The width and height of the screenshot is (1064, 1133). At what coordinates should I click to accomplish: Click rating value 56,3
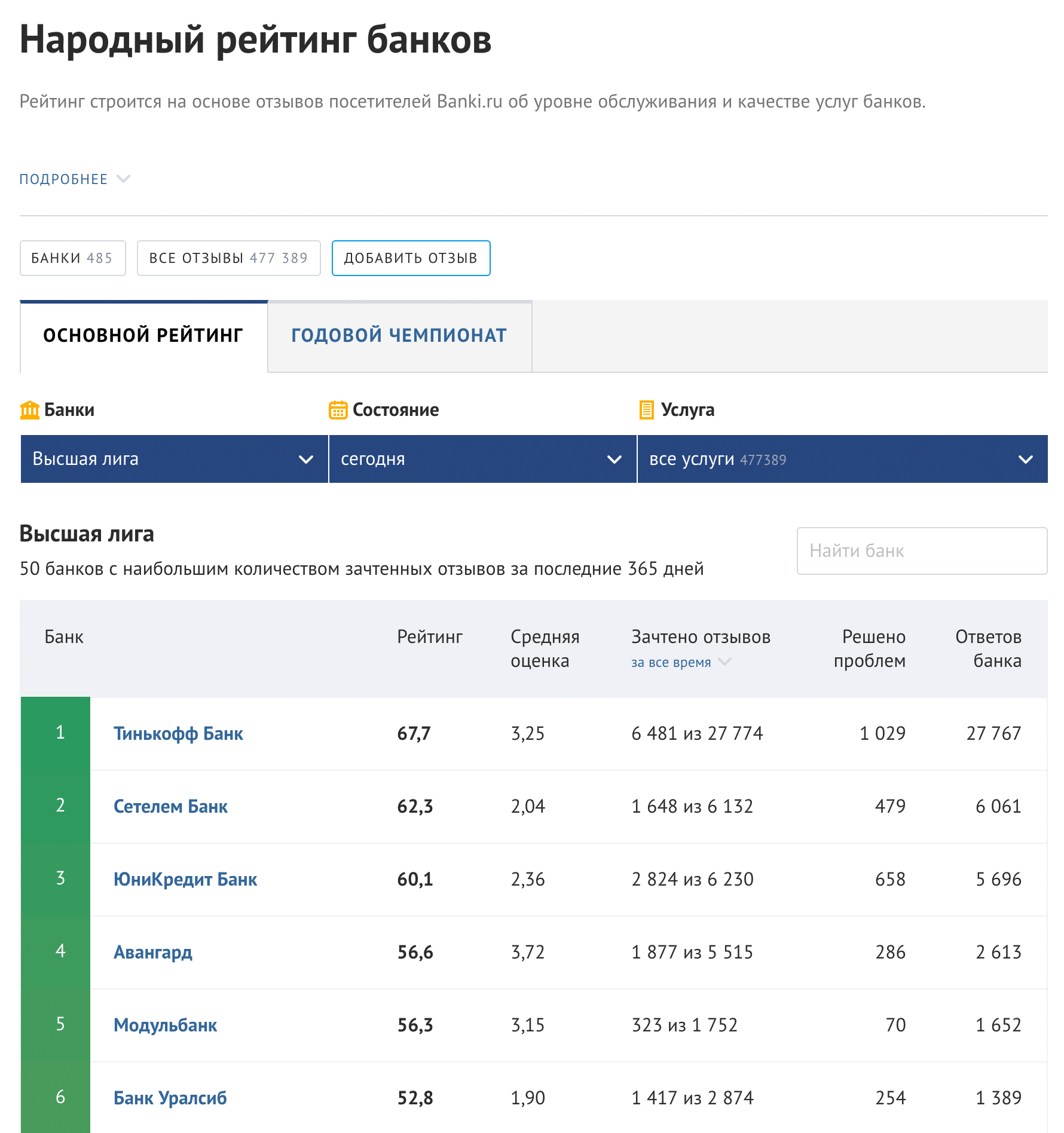coord(415,1025)
